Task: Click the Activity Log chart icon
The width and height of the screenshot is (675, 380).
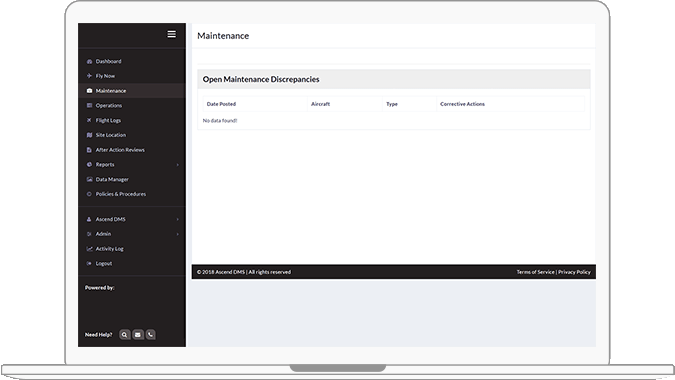Action: click(x=89, y=249)
